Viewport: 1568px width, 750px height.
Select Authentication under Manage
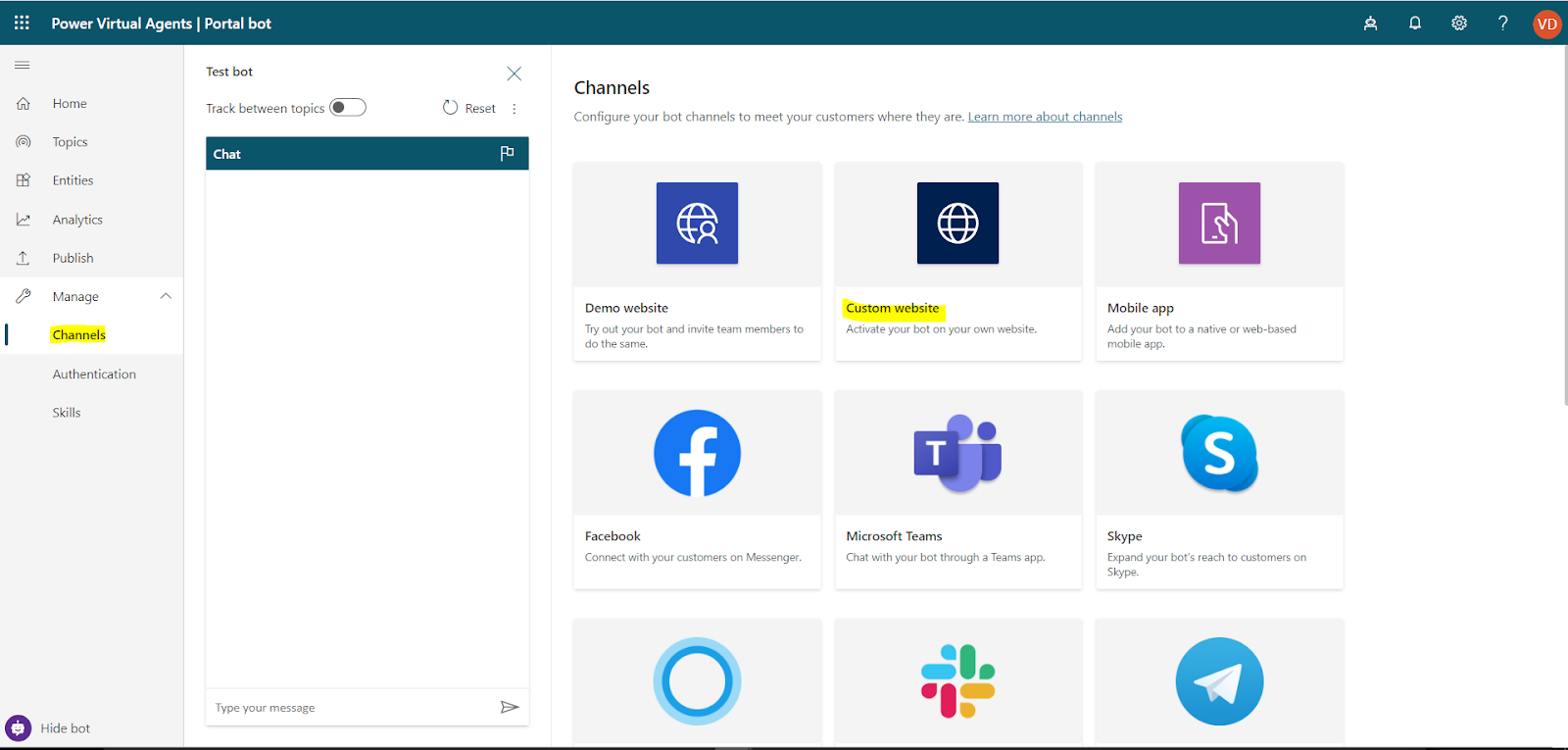tap(94, 374)
